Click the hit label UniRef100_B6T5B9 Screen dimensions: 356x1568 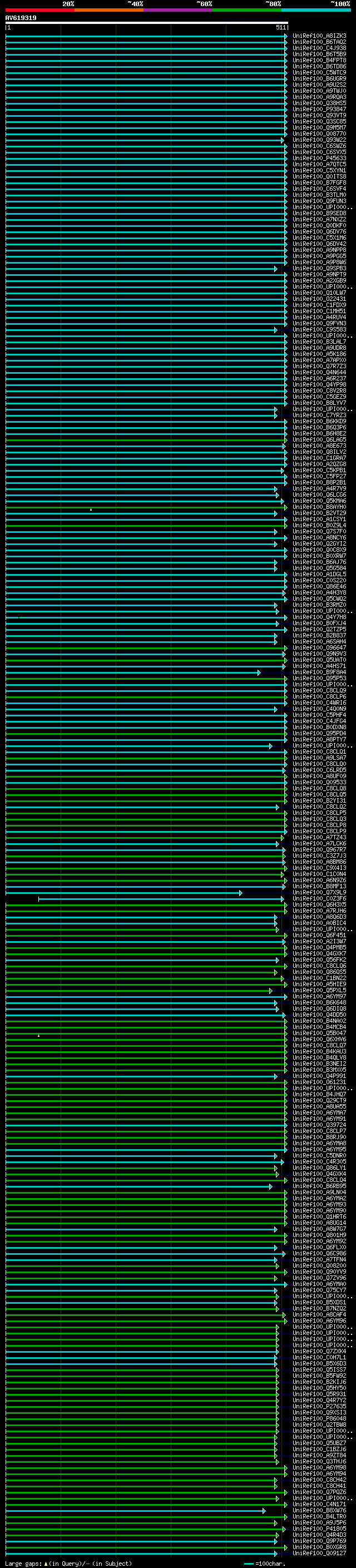coord(319,54)
